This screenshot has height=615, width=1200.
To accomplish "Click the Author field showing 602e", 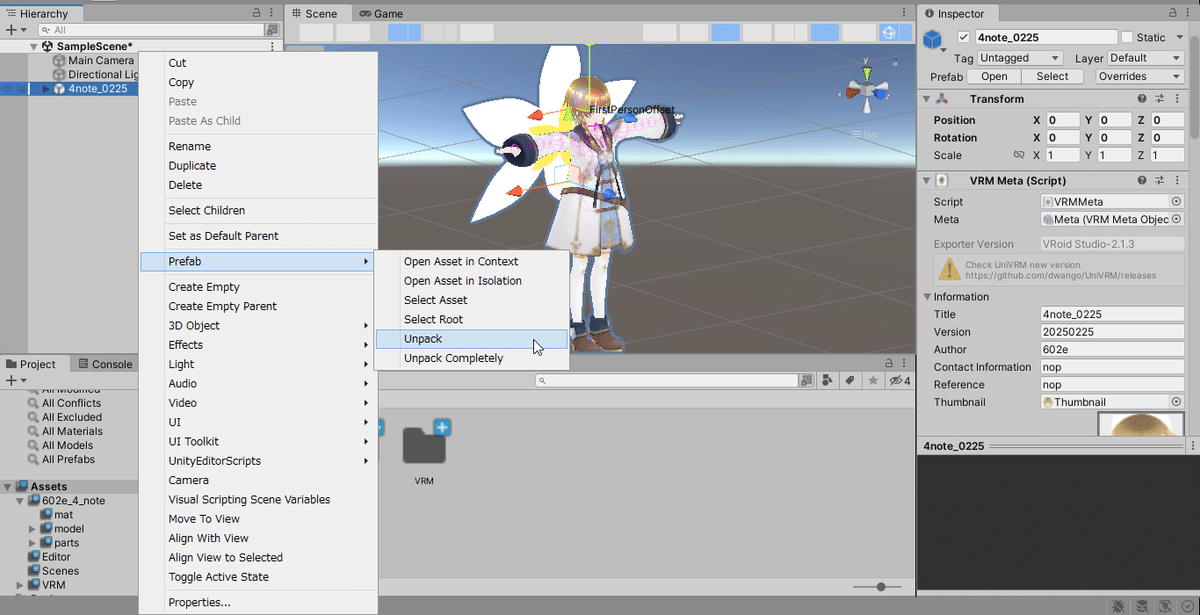I will [x=1111, y=349].
